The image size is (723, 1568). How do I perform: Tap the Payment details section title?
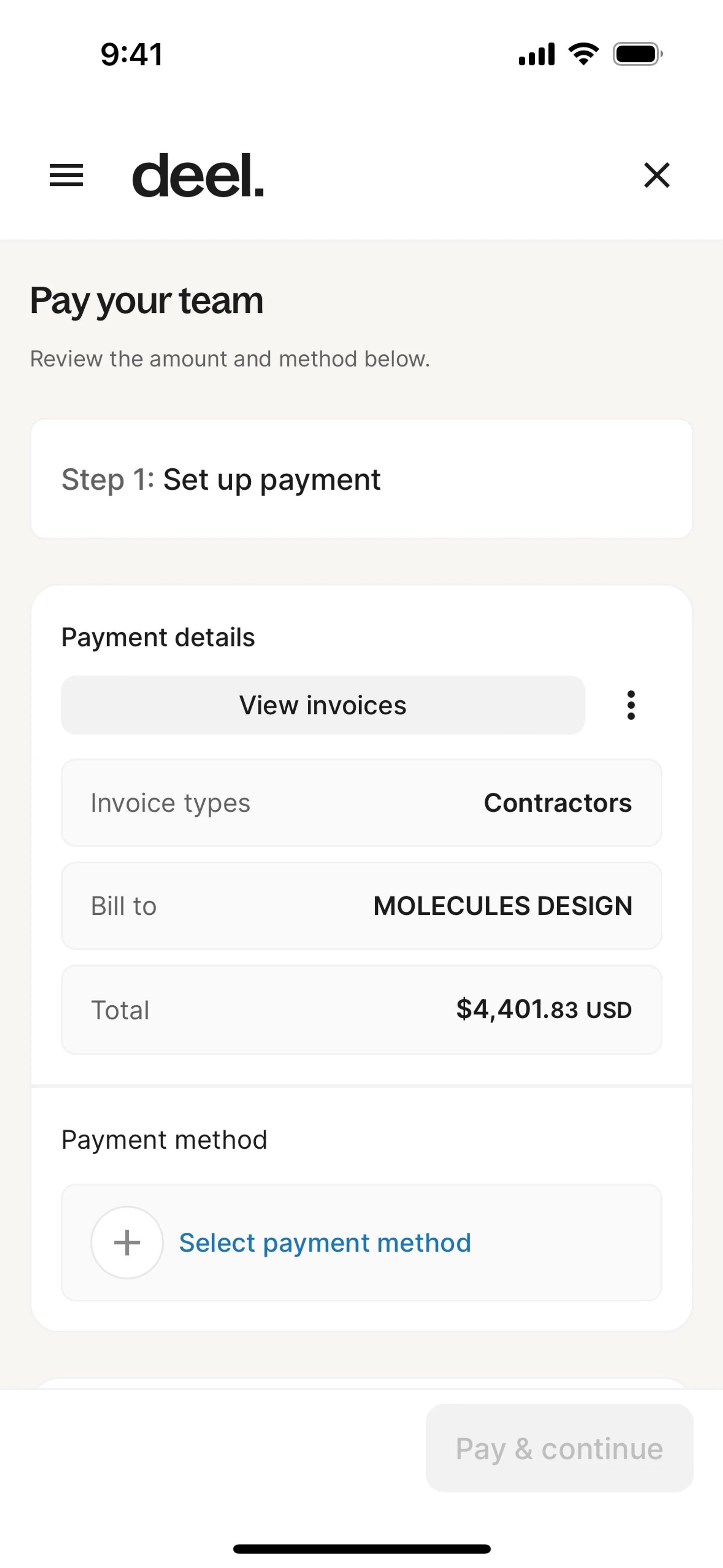pos(158,637)
